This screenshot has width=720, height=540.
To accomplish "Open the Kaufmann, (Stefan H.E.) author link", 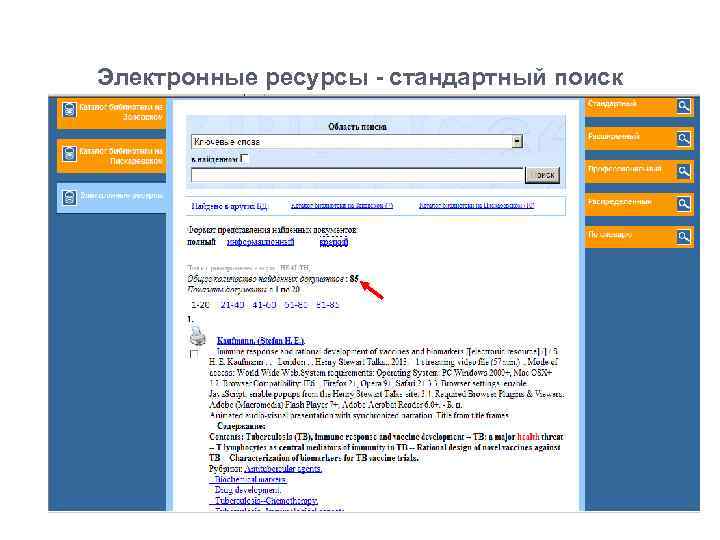I will point(260,341).
